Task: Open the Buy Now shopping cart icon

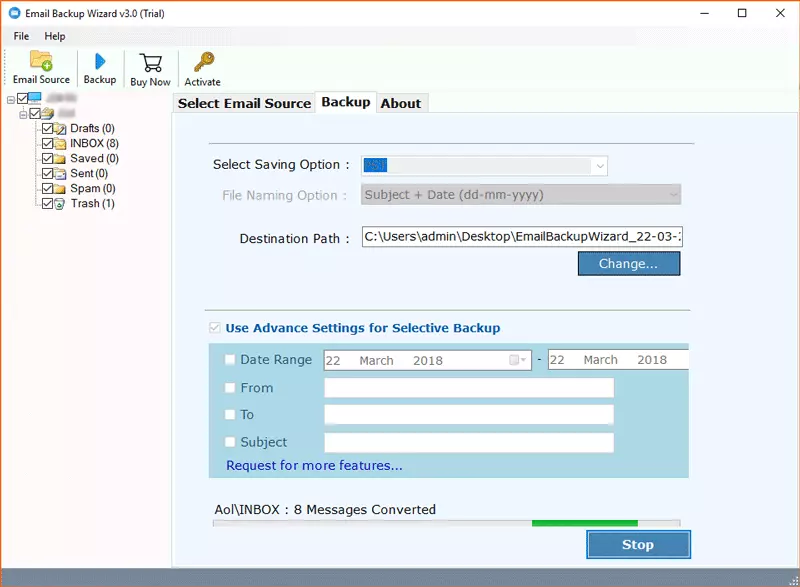Action: tap(151, 63)
